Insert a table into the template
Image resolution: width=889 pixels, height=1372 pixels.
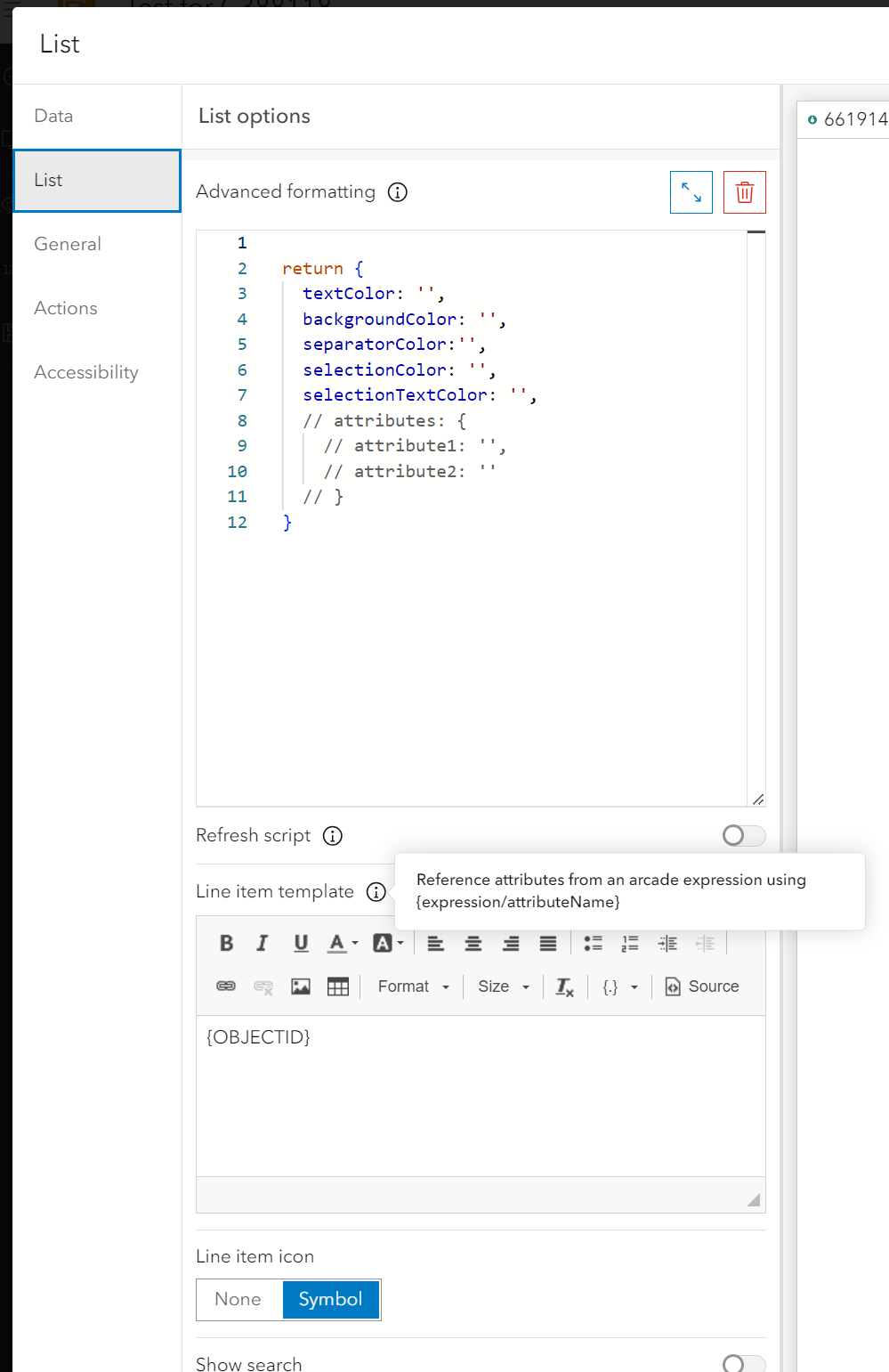pos(338,986)
